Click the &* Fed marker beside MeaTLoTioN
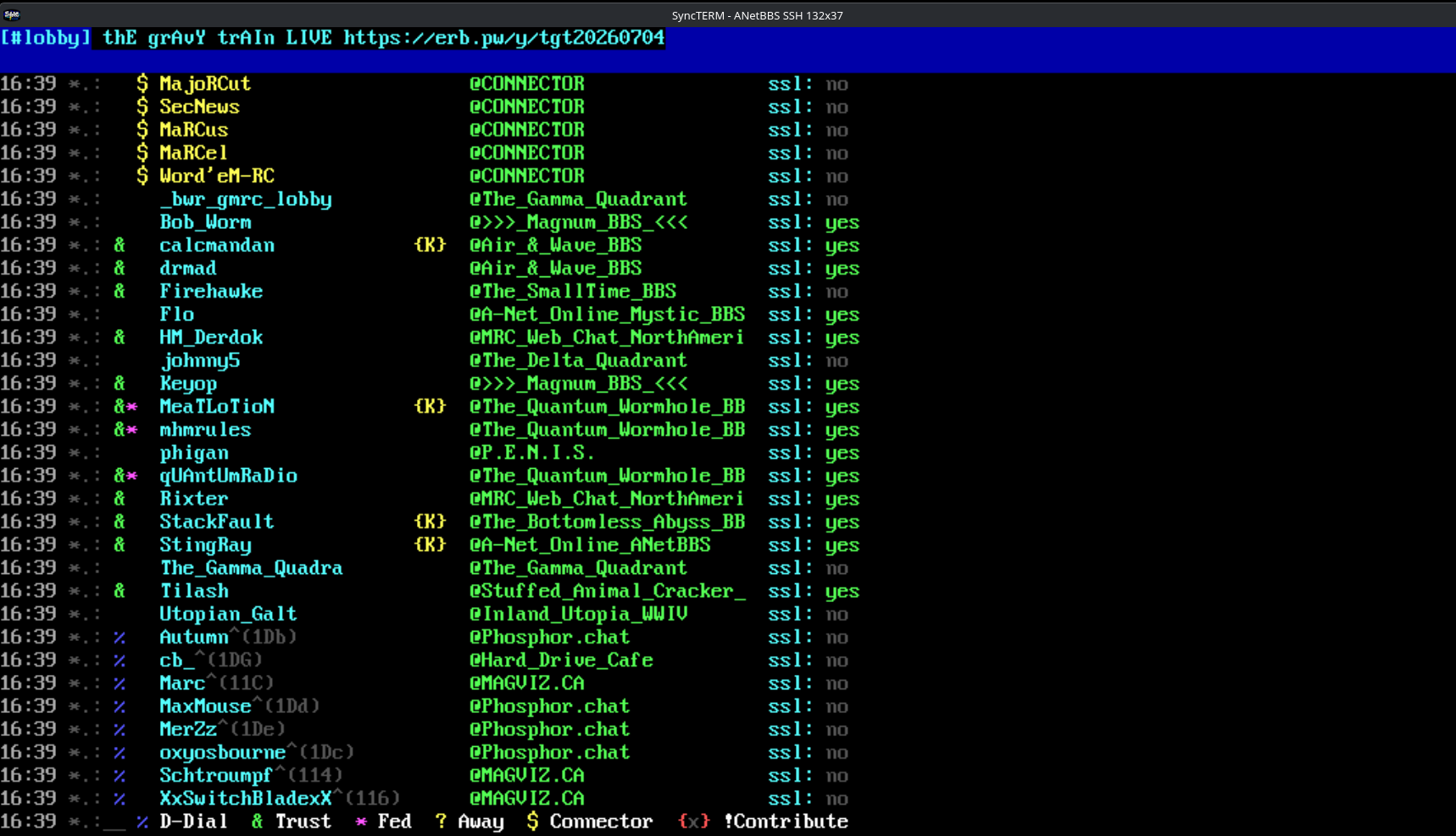 tap(125, 406)
